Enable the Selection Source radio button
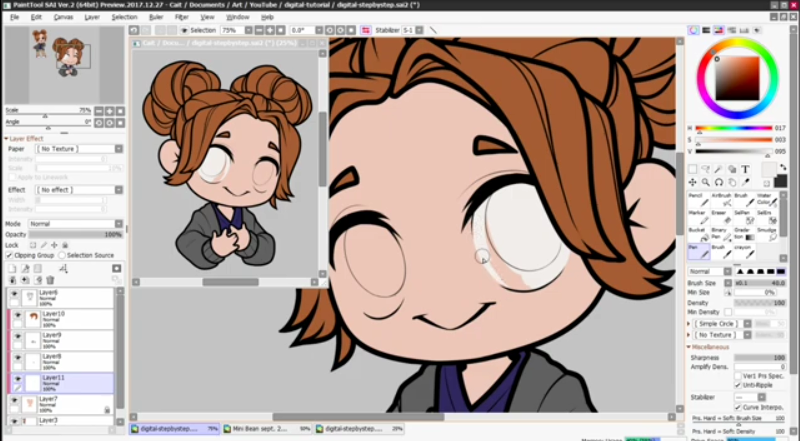 pyautogui.click(x=62, y=255)
